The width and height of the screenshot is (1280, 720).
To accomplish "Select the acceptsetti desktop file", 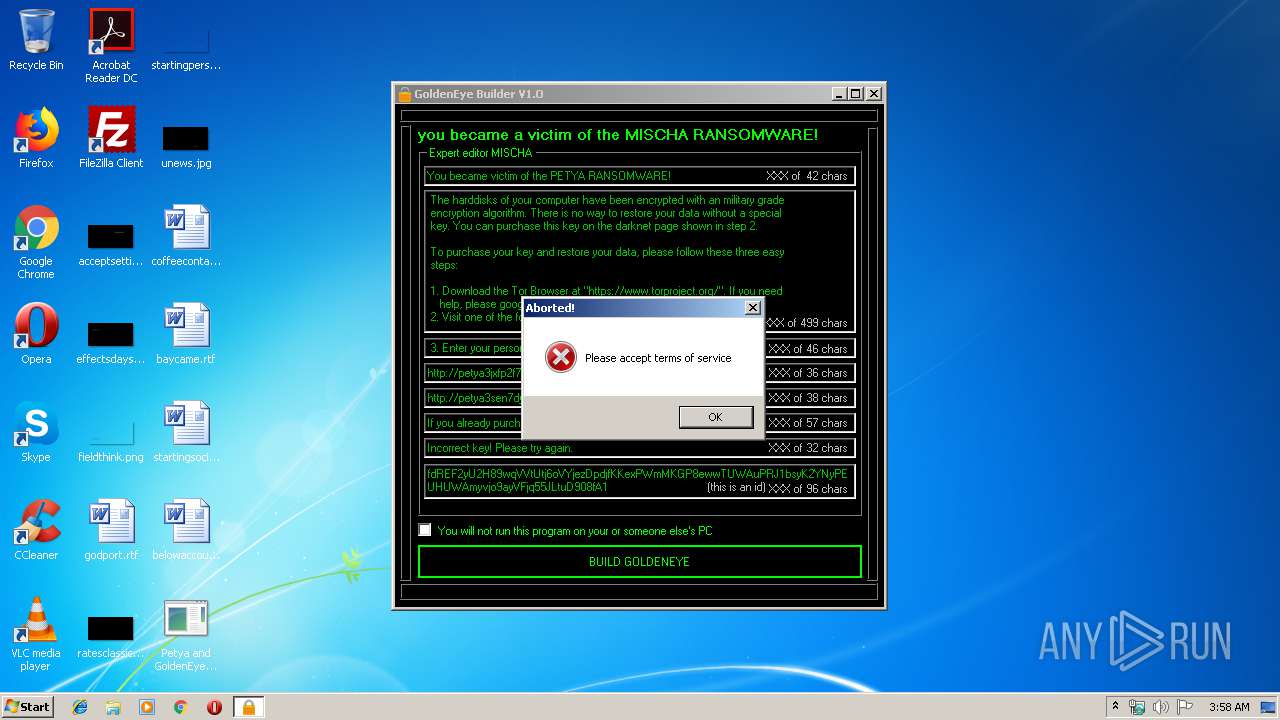I will (x=111, y=245).
